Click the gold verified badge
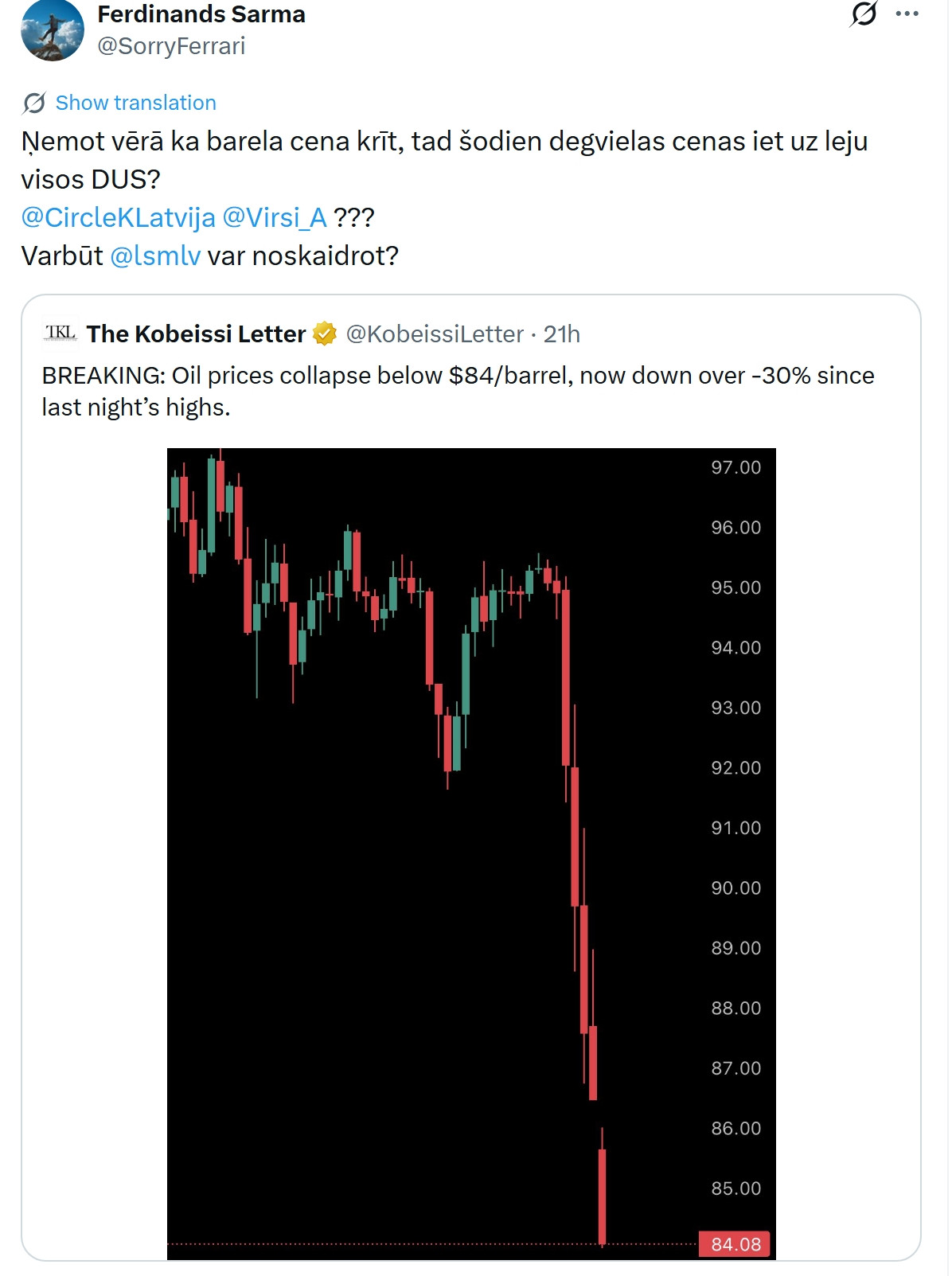Screen dimensions: 952x1276 [325, 334]
